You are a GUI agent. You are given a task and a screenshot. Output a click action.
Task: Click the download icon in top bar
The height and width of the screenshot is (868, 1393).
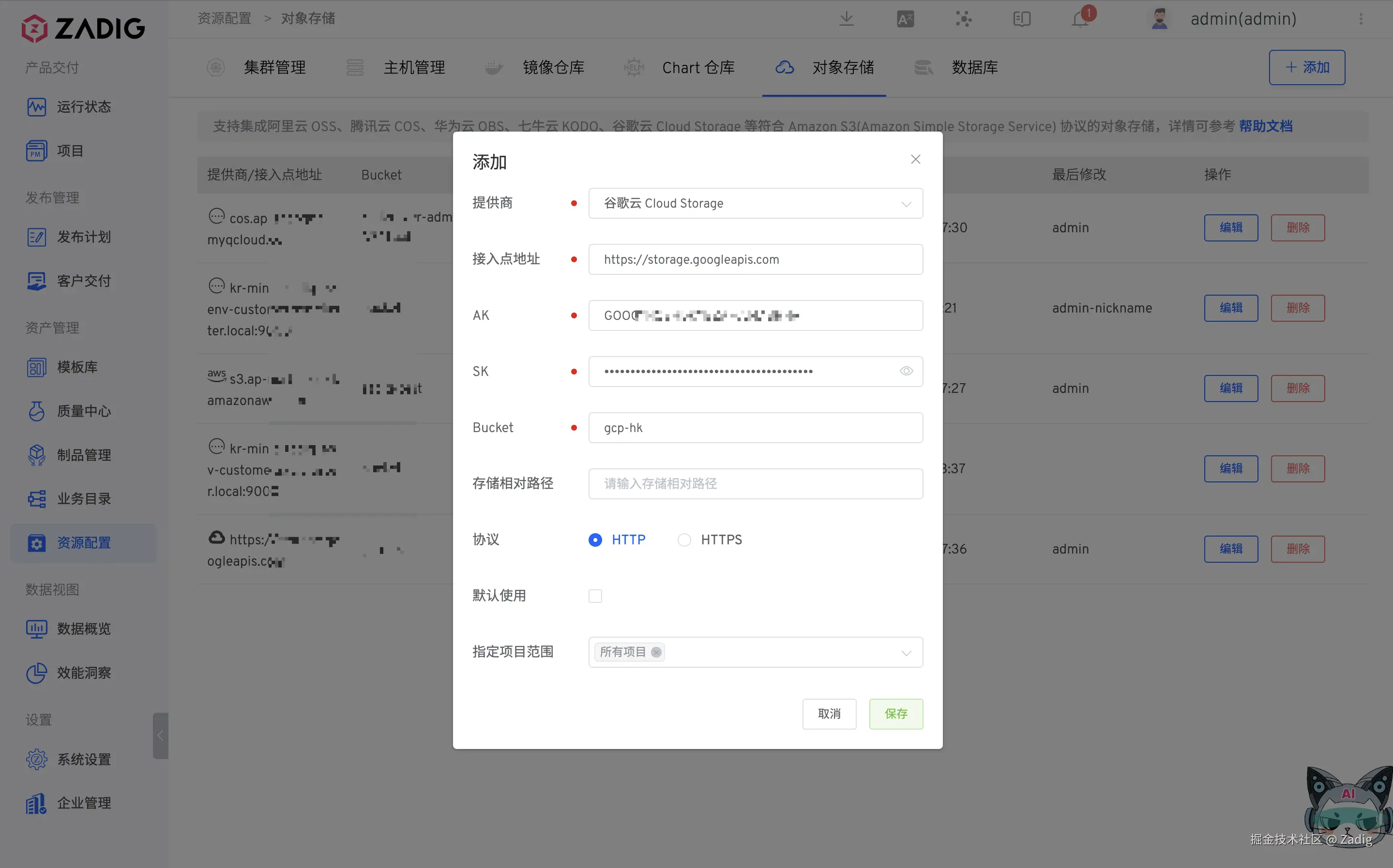[x=847, y=19]
